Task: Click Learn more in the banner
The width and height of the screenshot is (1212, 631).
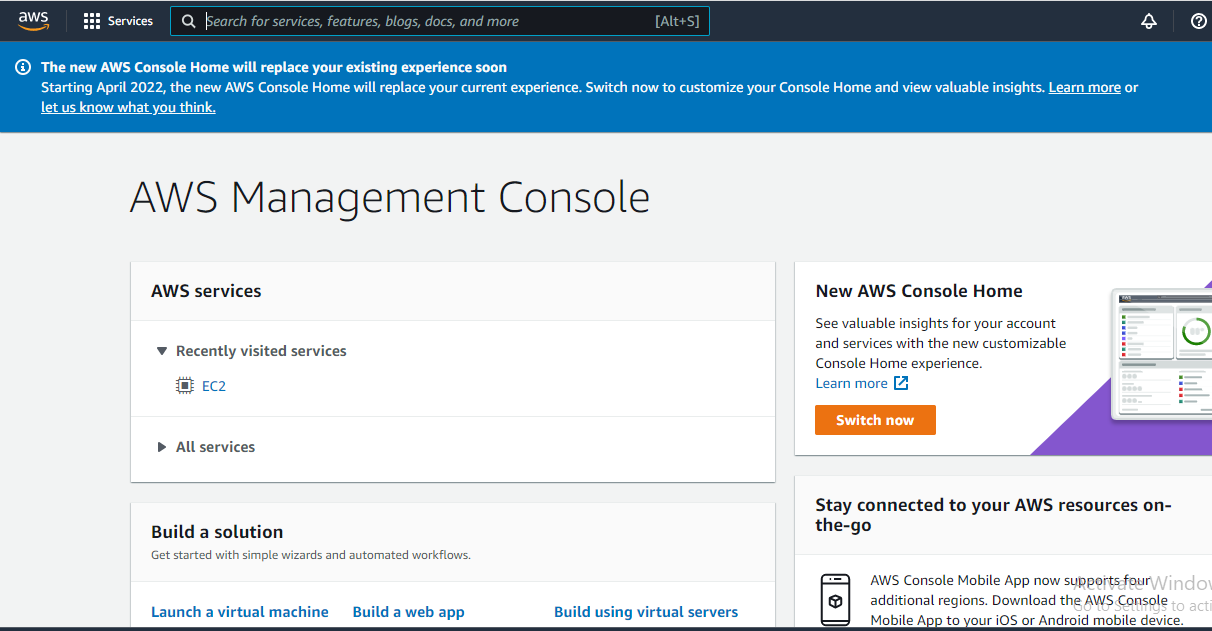Action: 1084,87
